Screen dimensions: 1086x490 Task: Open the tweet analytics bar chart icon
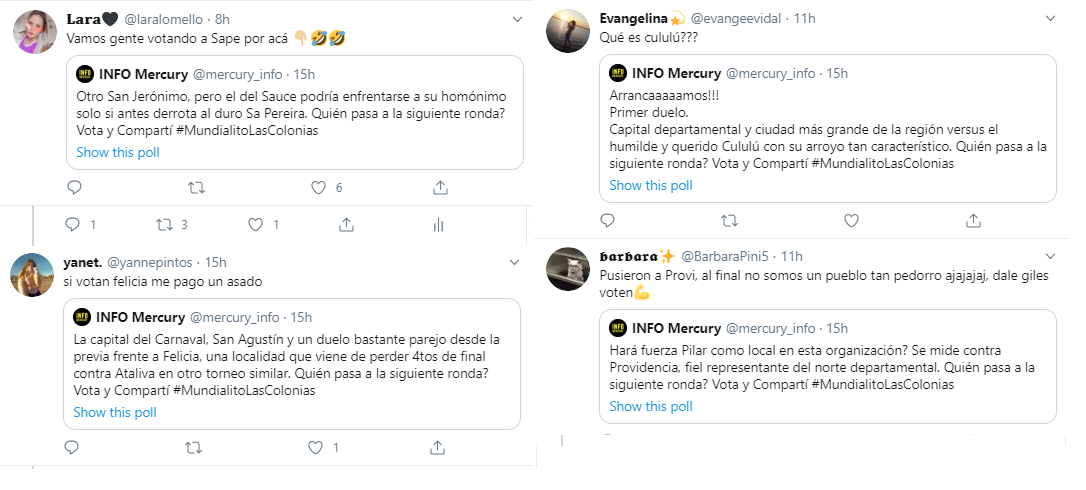pos(438,224)
